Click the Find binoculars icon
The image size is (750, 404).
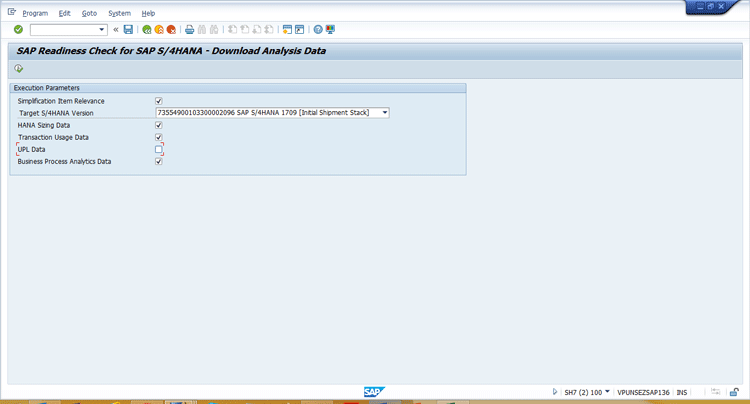(x=202, y=30)
